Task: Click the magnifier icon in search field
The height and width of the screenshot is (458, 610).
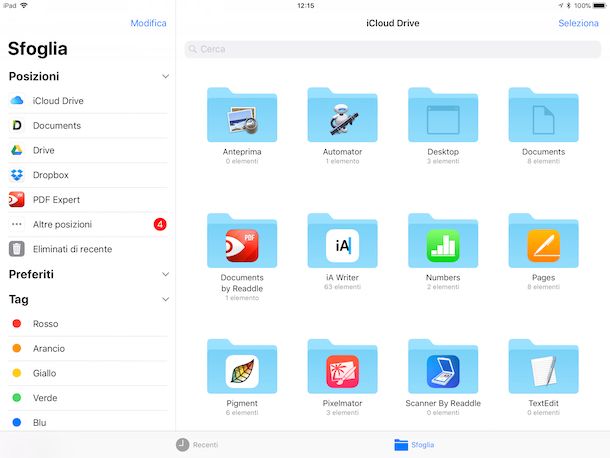Action: [x=193, y=49]
